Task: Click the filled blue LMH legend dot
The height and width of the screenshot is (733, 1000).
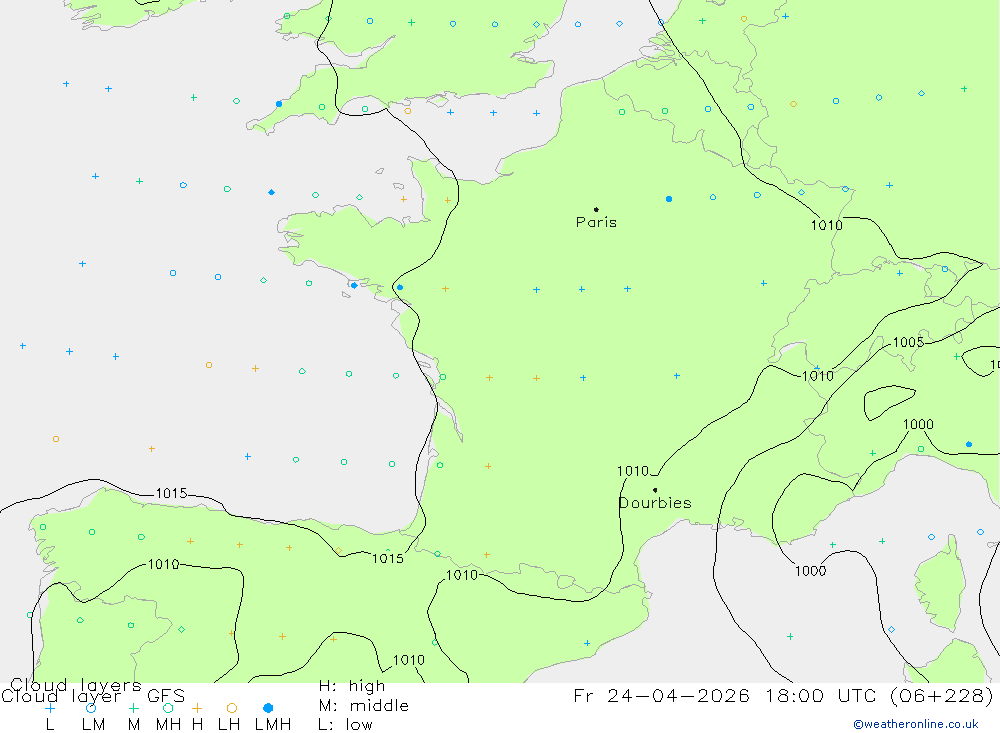Action: pyautogui.click(x=268, y=708)
